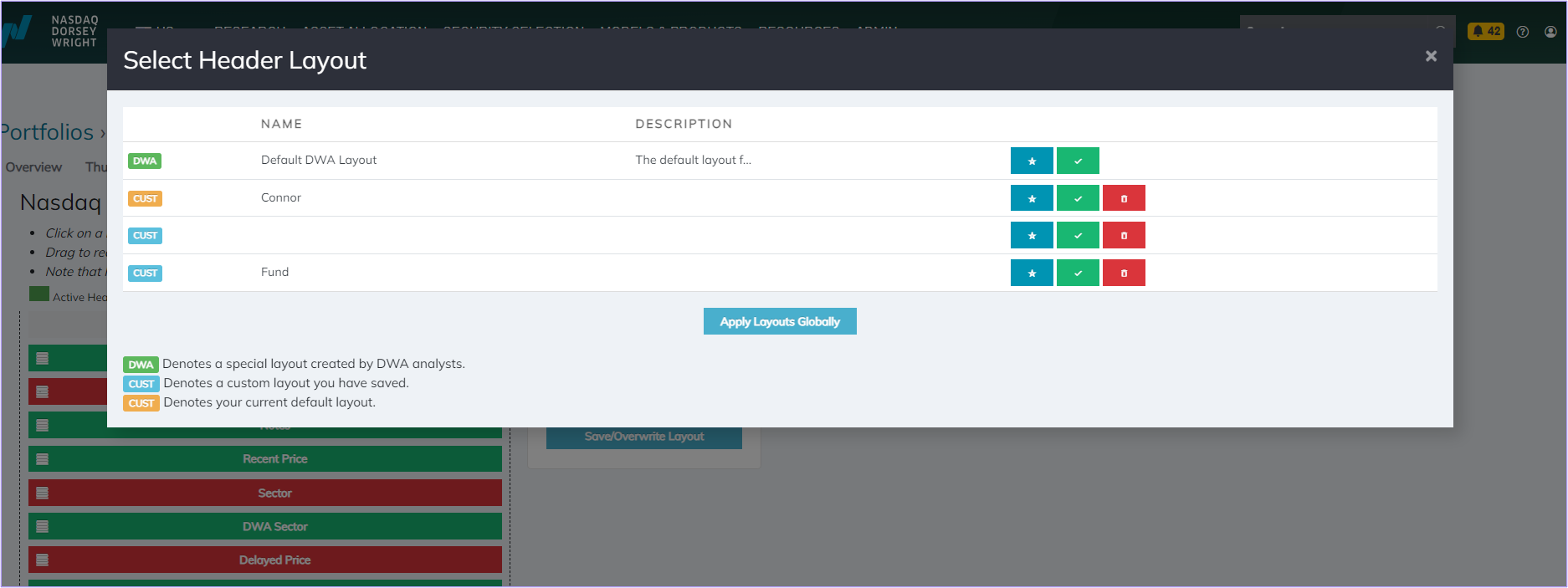Delete the Fund layout with trash button
The image size is (1568, 588).
point(1124,273)
